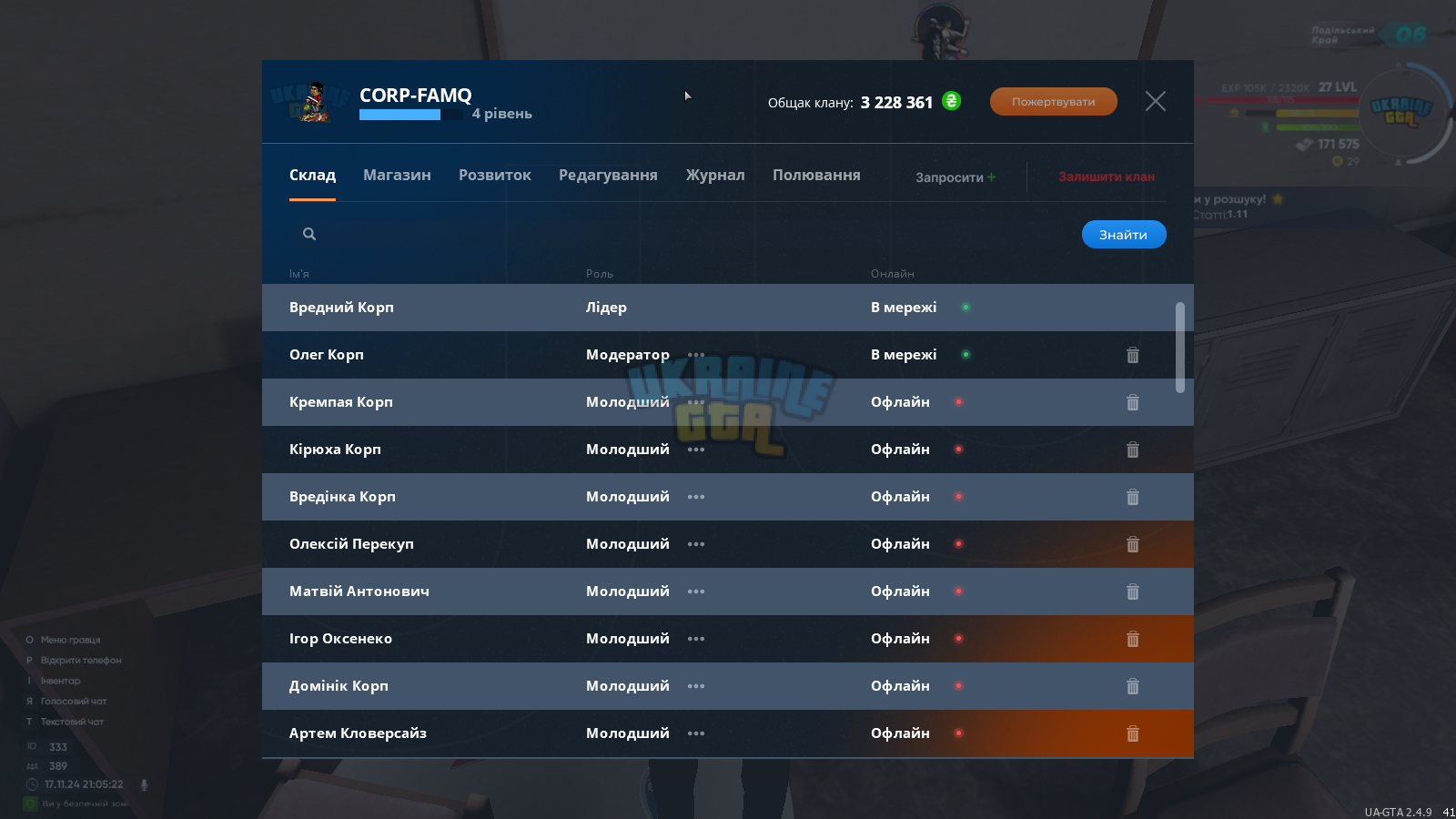The height and width of the screenshot is (819, 1456).
Task: Remove Кремпая Корп using trash icon
Action: pos(1133,402)
